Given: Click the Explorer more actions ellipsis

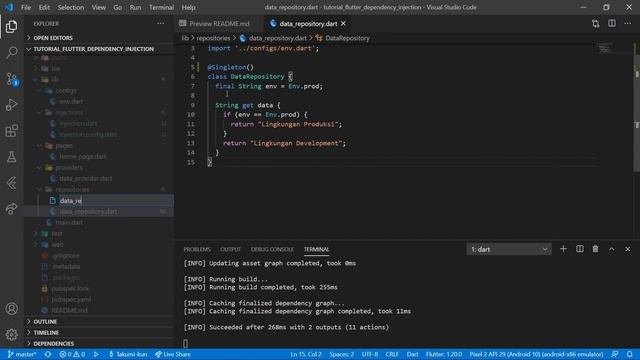Looking at the screenshot, I should pyautogui.click(x=161, y=24).
